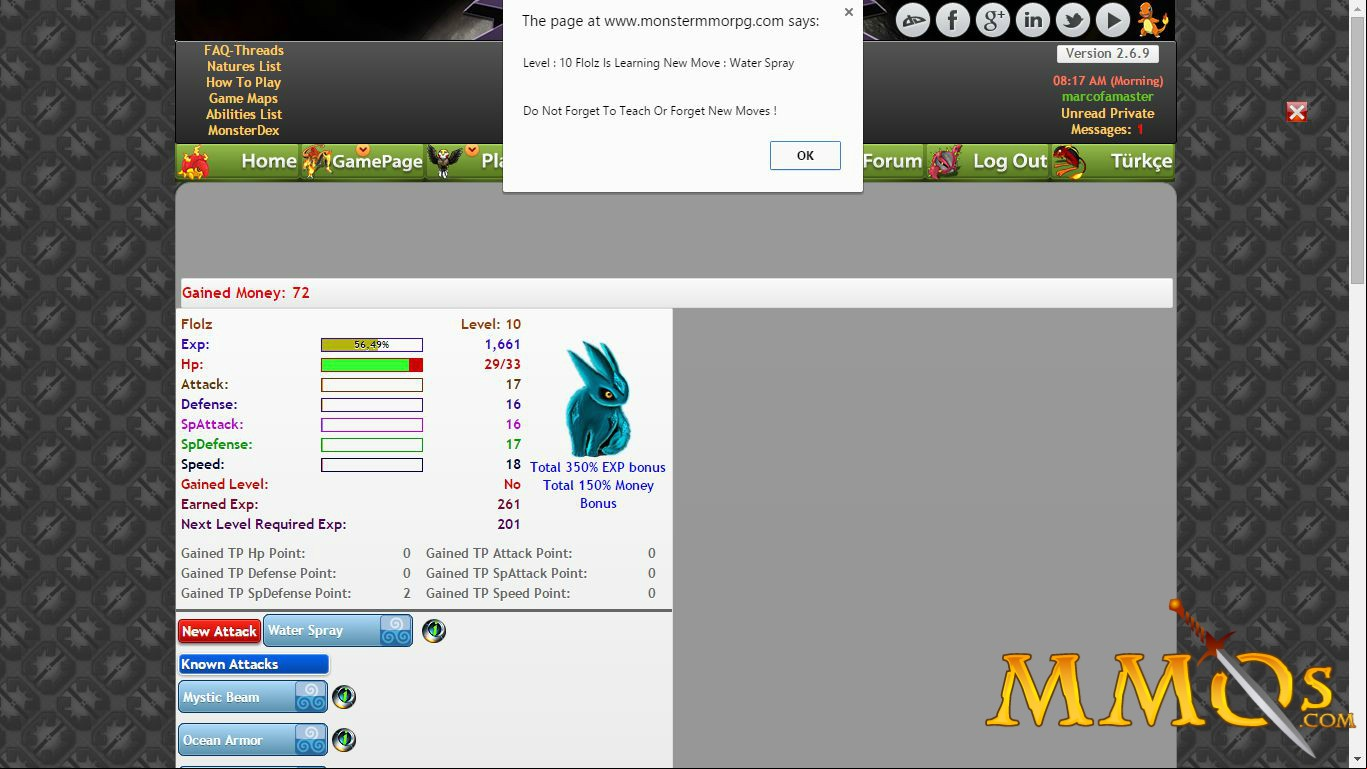The width and height of the screenshot is (1367, 769).
Task: Click the red New Attack button
Action: (219, 631)
